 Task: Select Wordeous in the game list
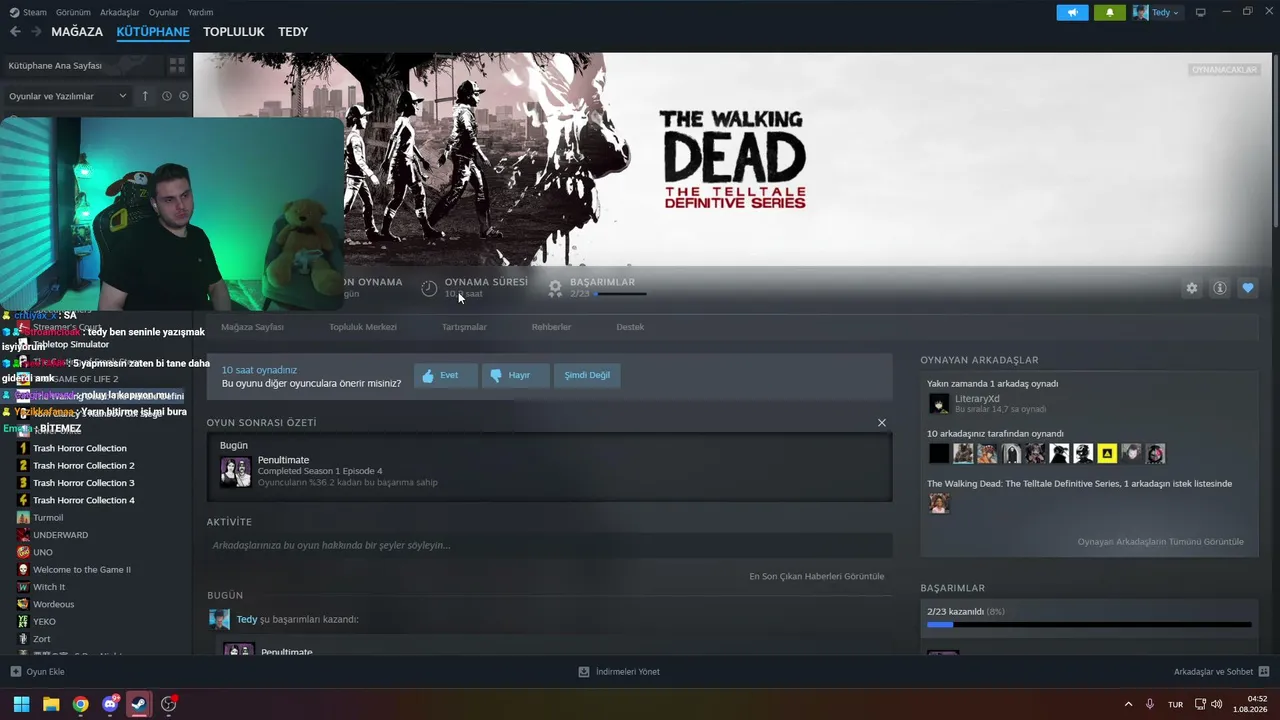tap(53, 604)
